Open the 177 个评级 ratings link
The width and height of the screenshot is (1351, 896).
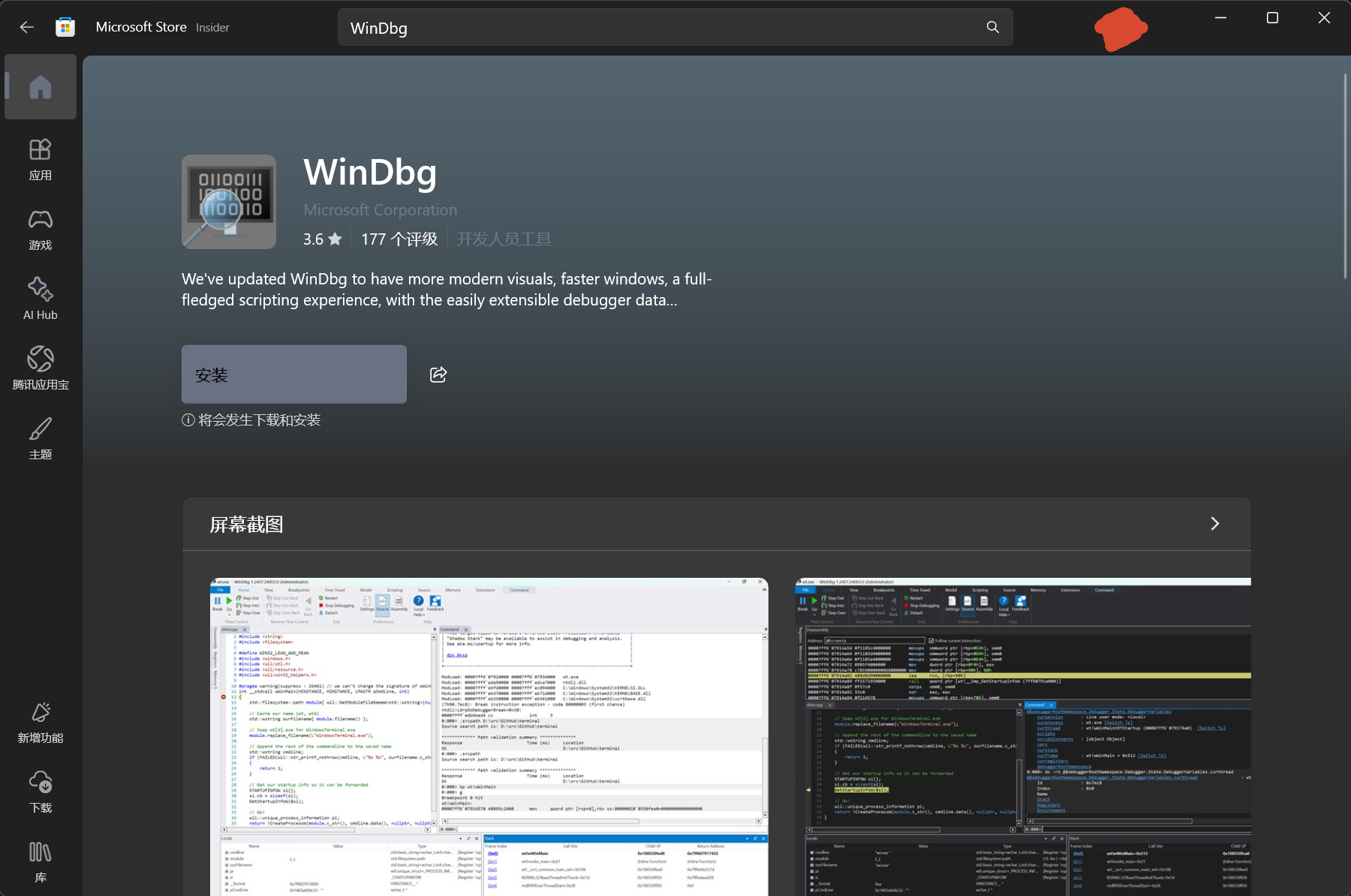(399, 239)
